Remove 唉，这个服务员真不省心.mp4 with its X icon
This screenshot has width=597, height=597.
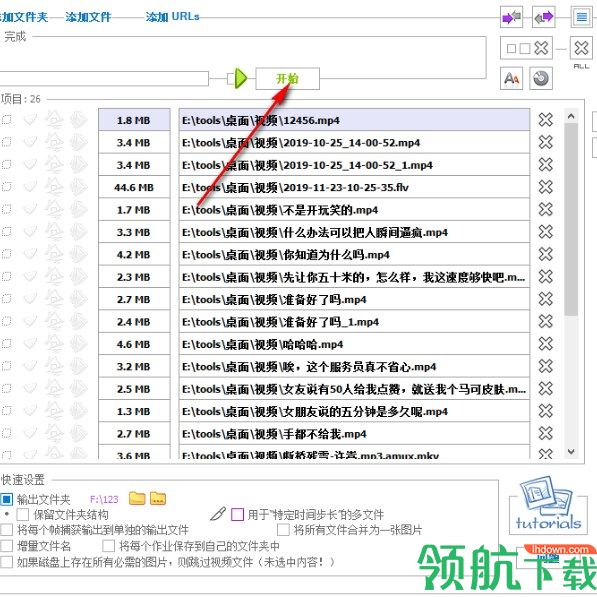(546, 366)
